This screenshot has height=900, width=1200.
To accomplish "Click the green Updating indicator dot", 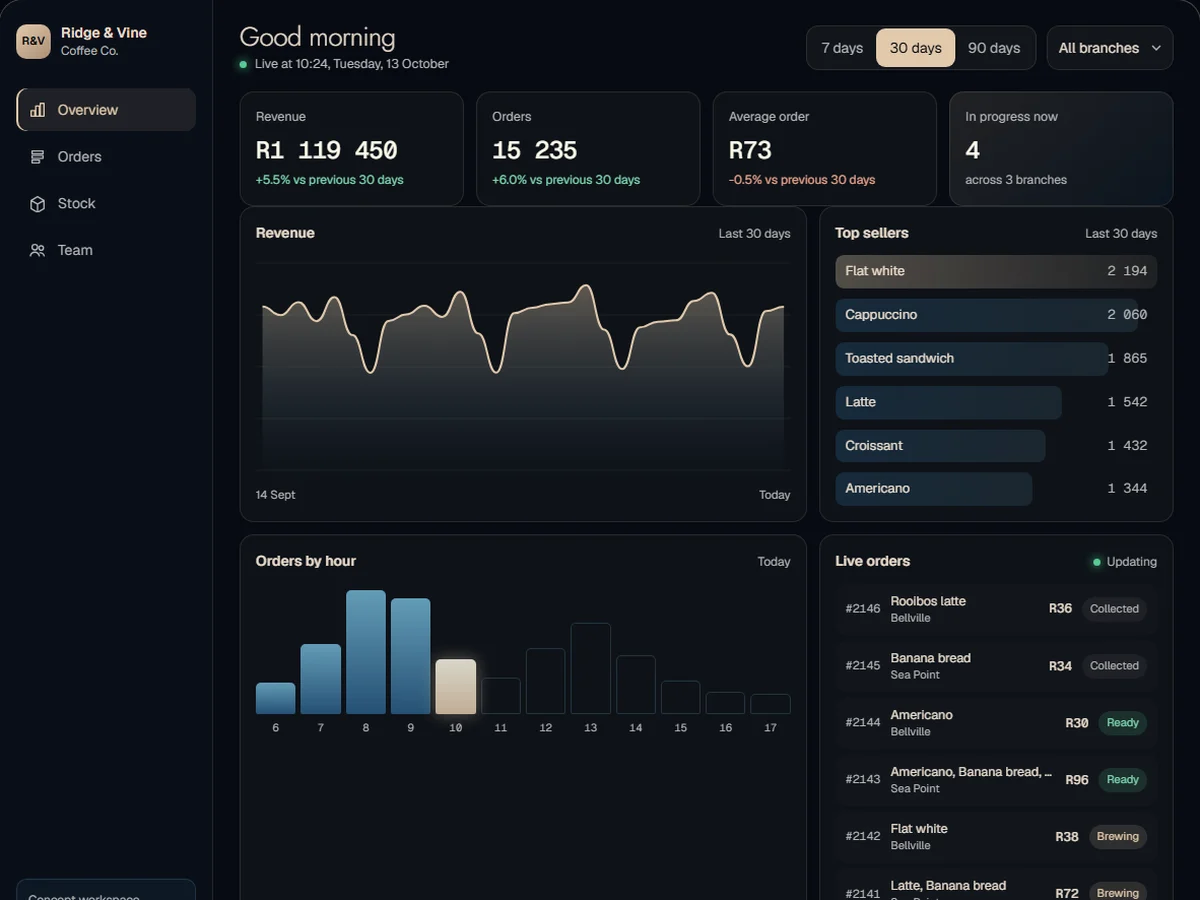I will [1097, 562].
